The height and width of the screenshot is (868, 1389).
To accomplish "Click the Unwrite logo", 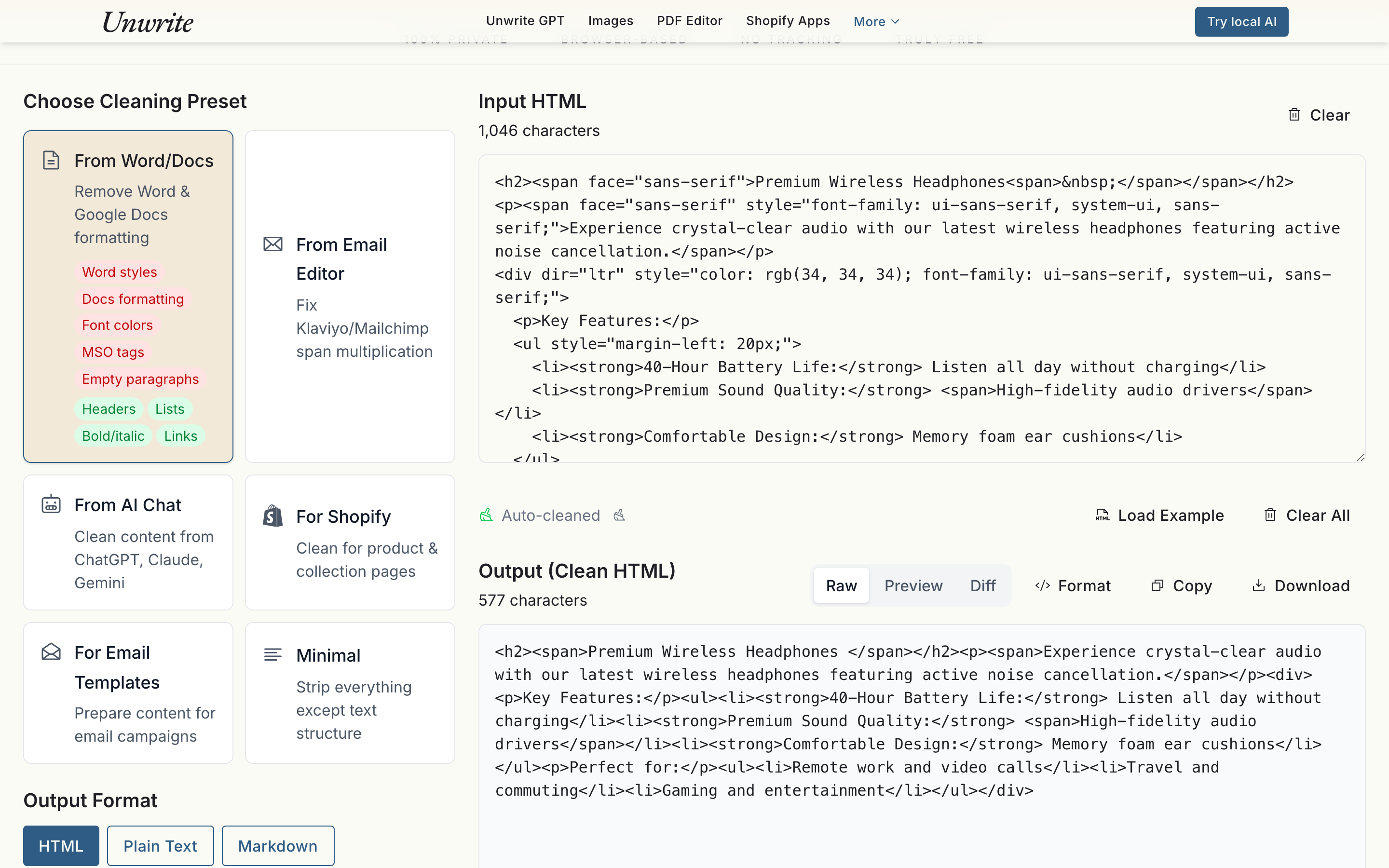I will pos(148,22).
